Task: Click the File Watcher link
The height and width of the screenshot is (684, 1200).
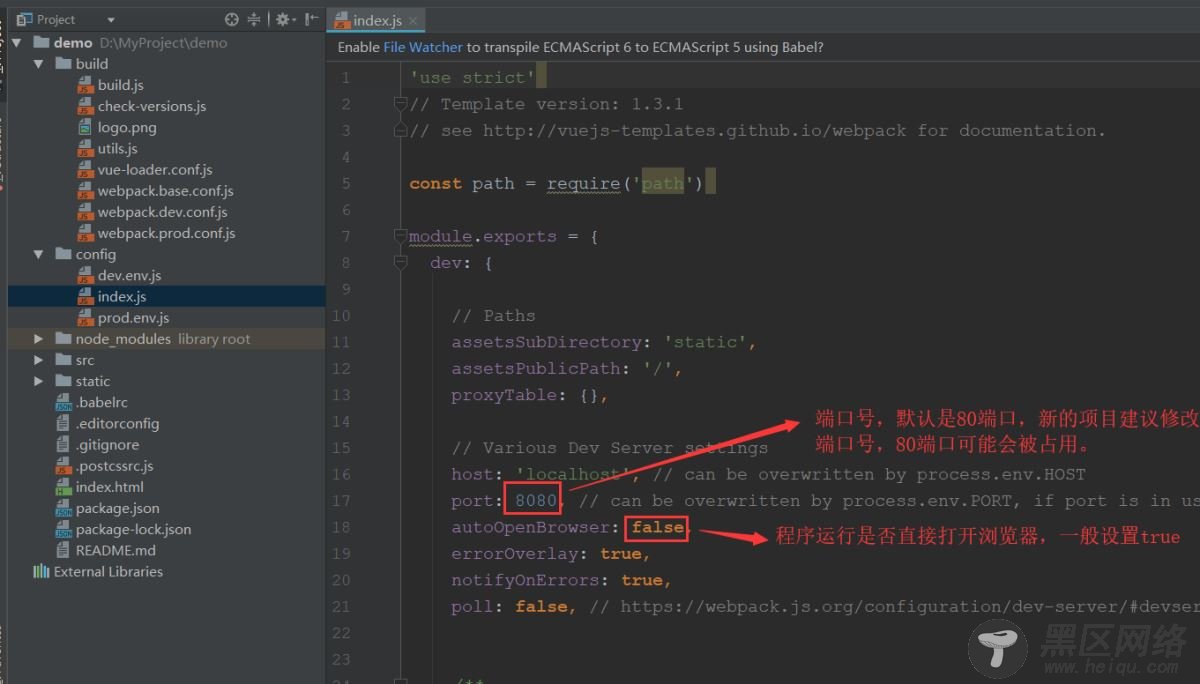Action: pyautogui.click(x=423, y=47)
